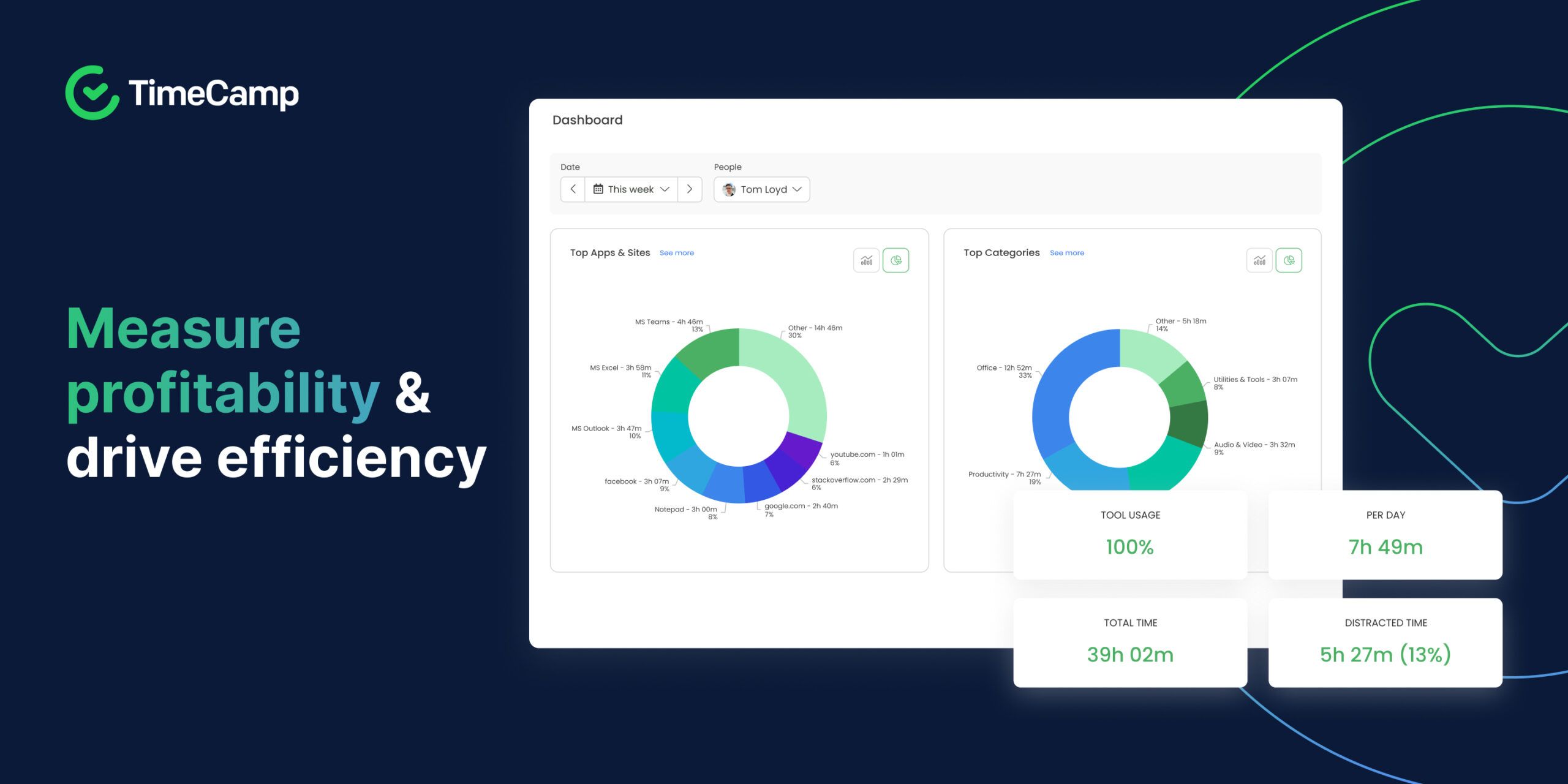The width and height of the screenshot is (1568, 784).
Task: Switch Top Categories to bar chart view
Action: coord(1259,260)
